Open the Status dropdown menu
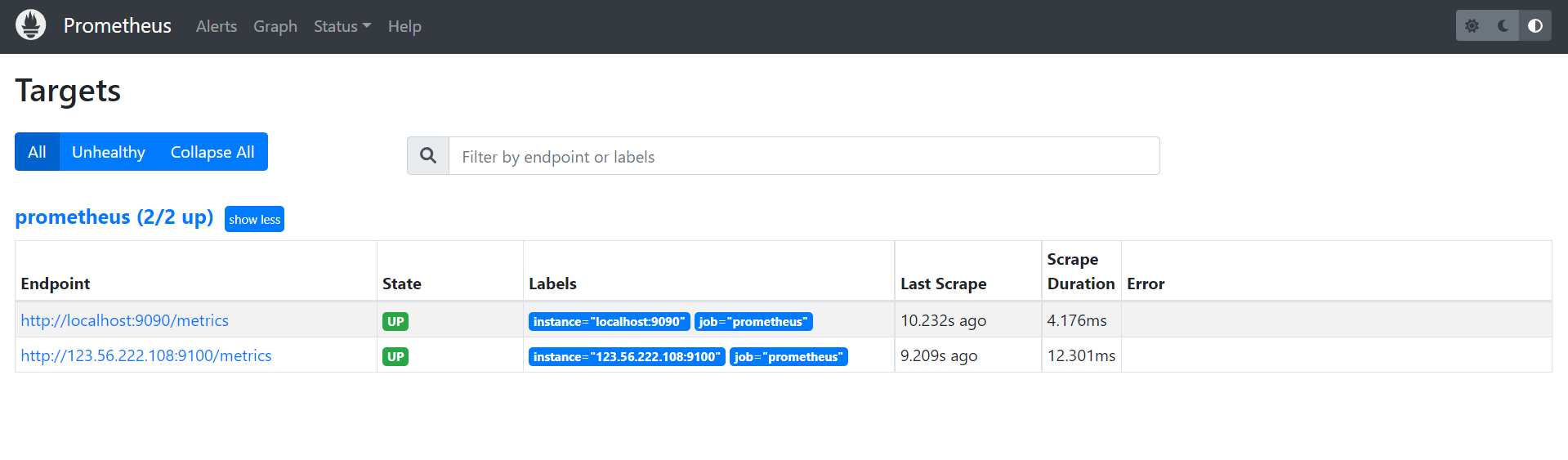 pyautogui.click(x=342, y=26)
